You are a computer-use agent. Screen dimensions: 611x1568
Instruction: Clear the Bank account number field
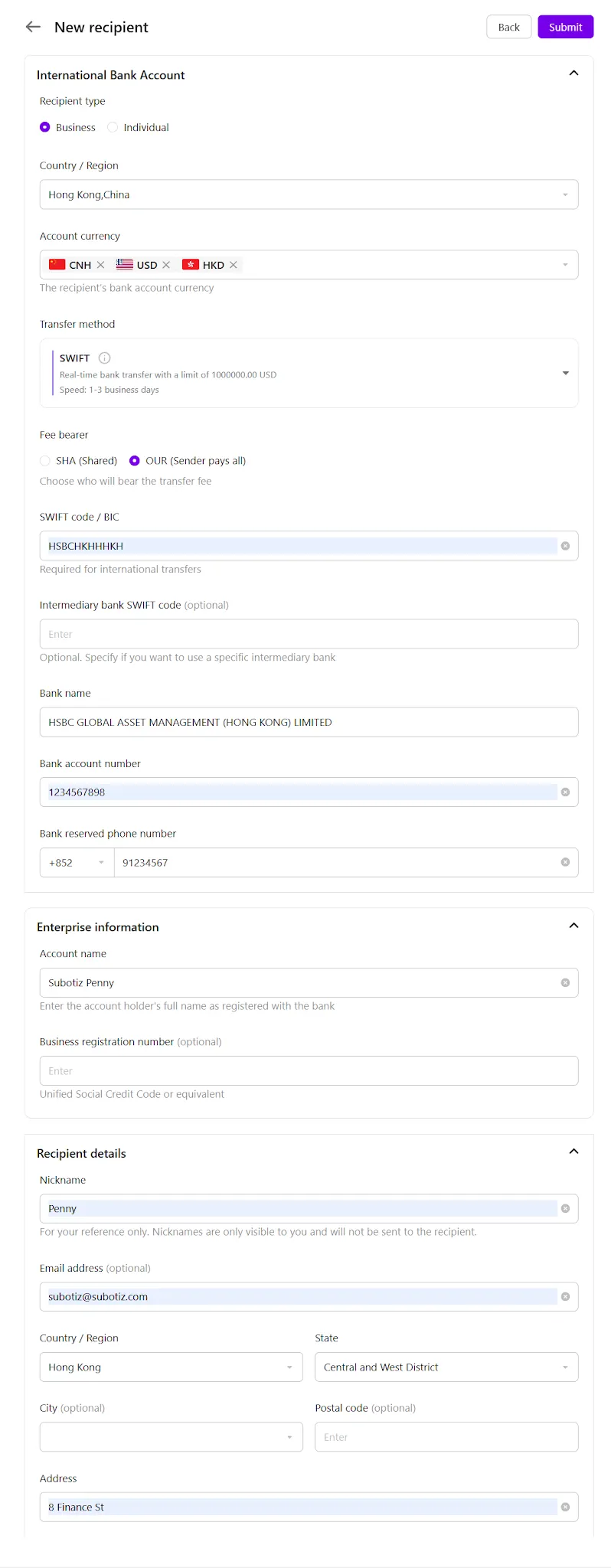tap(565, 792)
